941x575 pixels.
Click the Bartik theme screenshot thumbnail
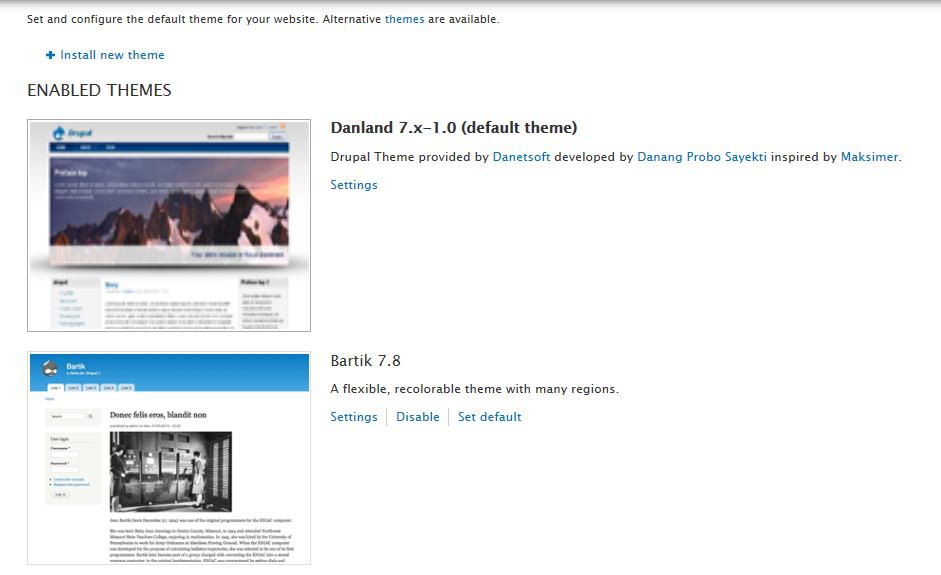click(x=169, y=458)
